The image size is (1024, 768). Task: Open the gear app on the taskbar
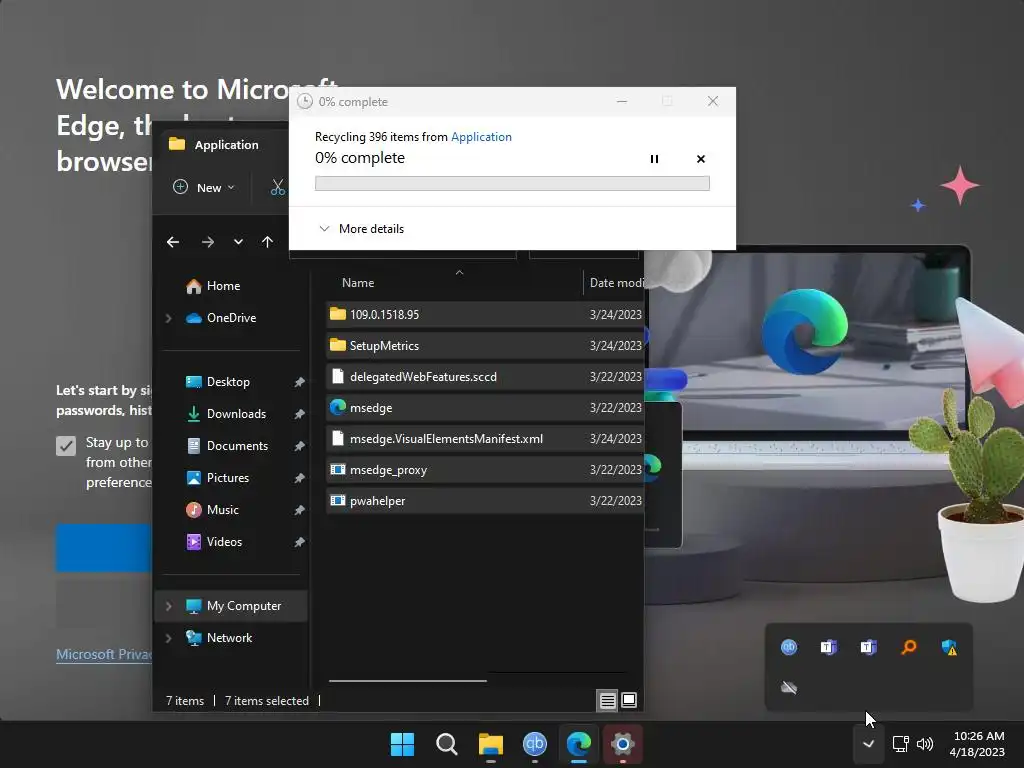(623, 744)
